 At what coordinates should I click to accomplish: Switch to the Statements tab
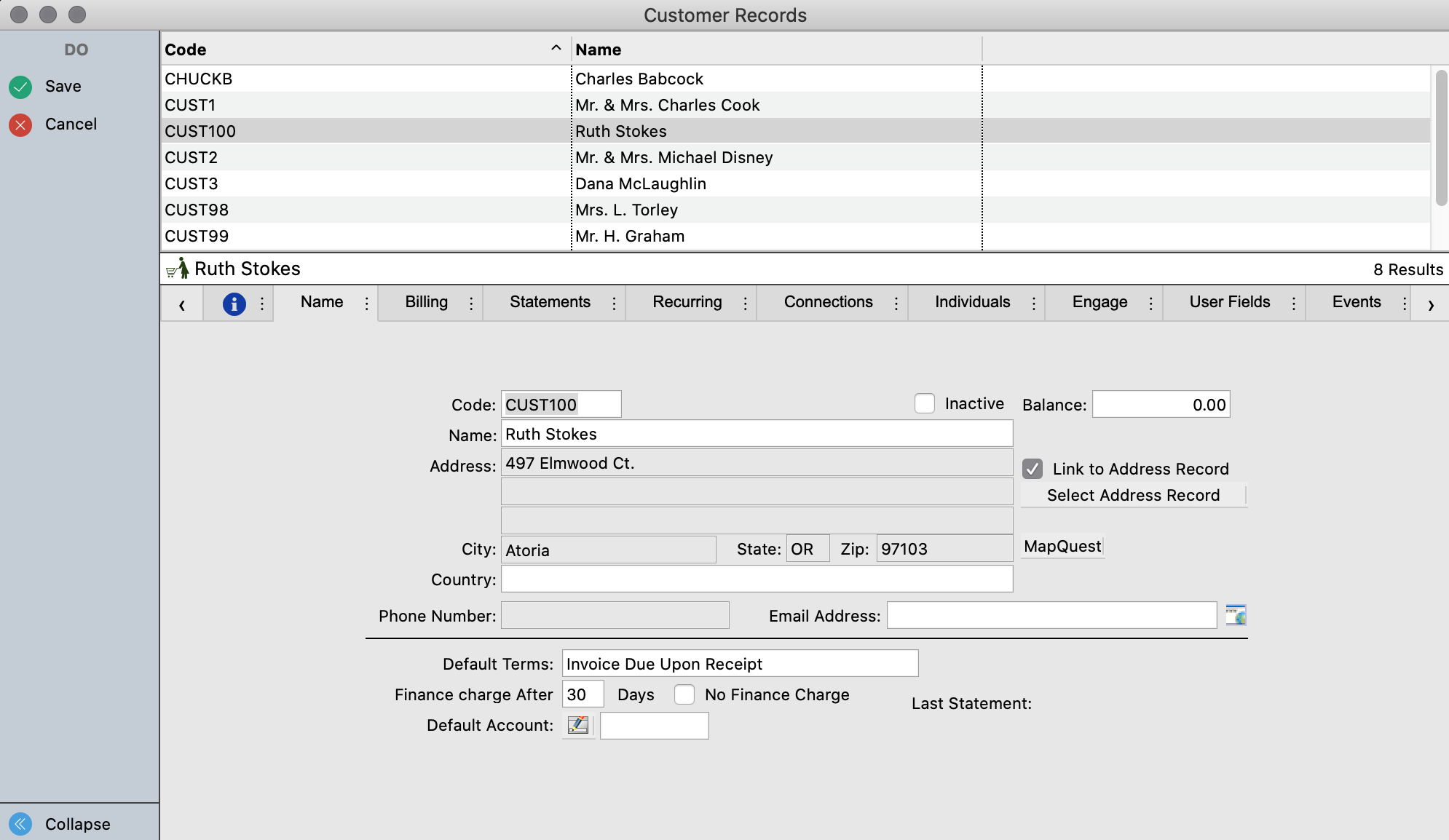(x=550, y=302)
